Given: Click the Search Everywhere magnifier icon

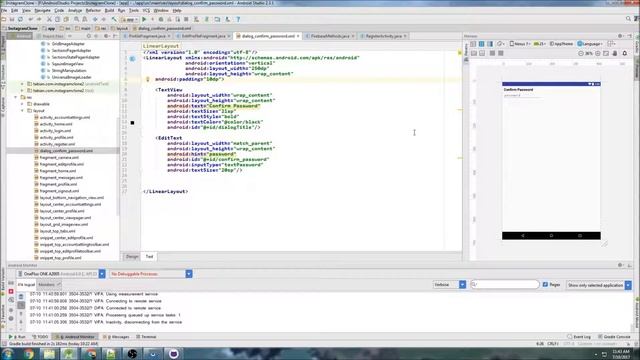Looking at the screenshot, I should coord(628,19).
